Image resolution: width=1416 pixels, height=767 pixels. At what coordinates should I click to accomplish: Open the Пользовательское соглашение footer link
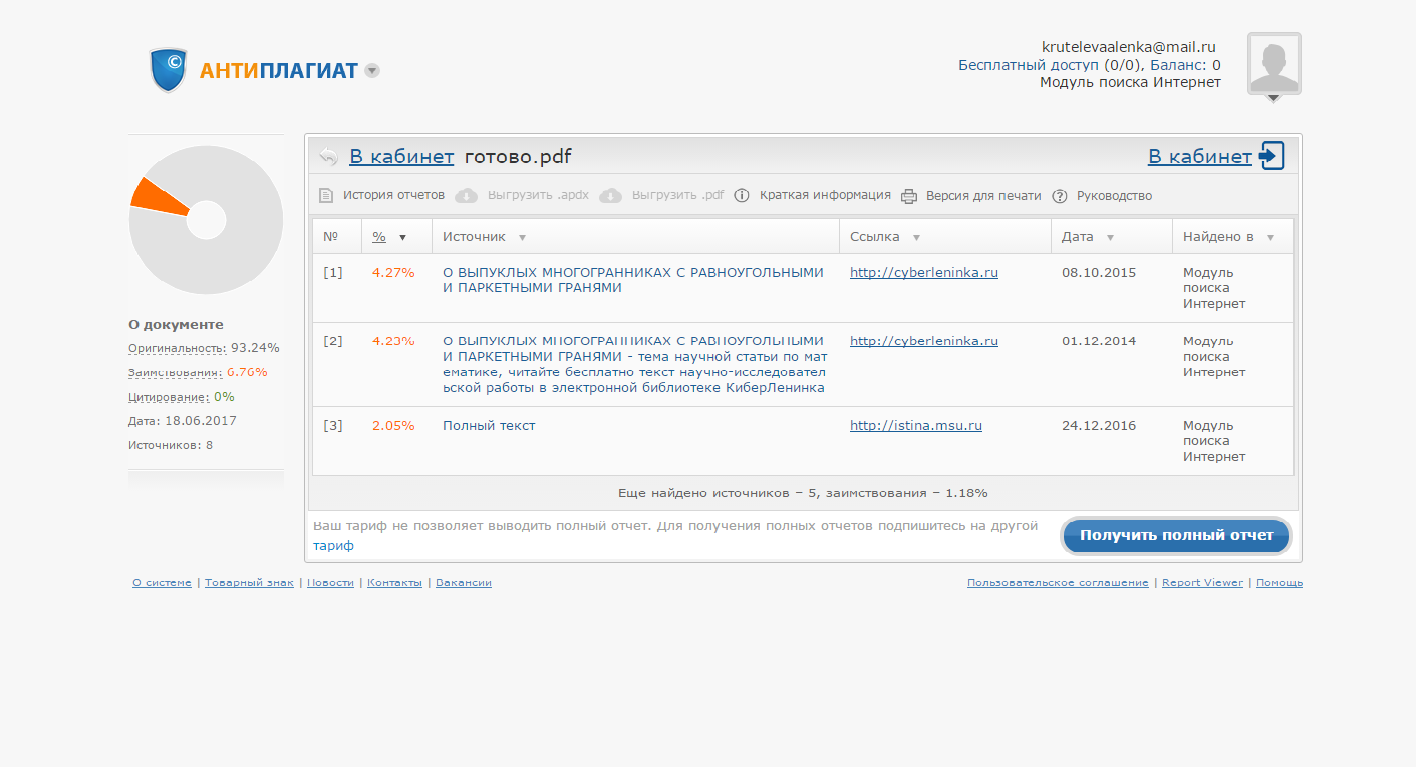point(1057,582)
